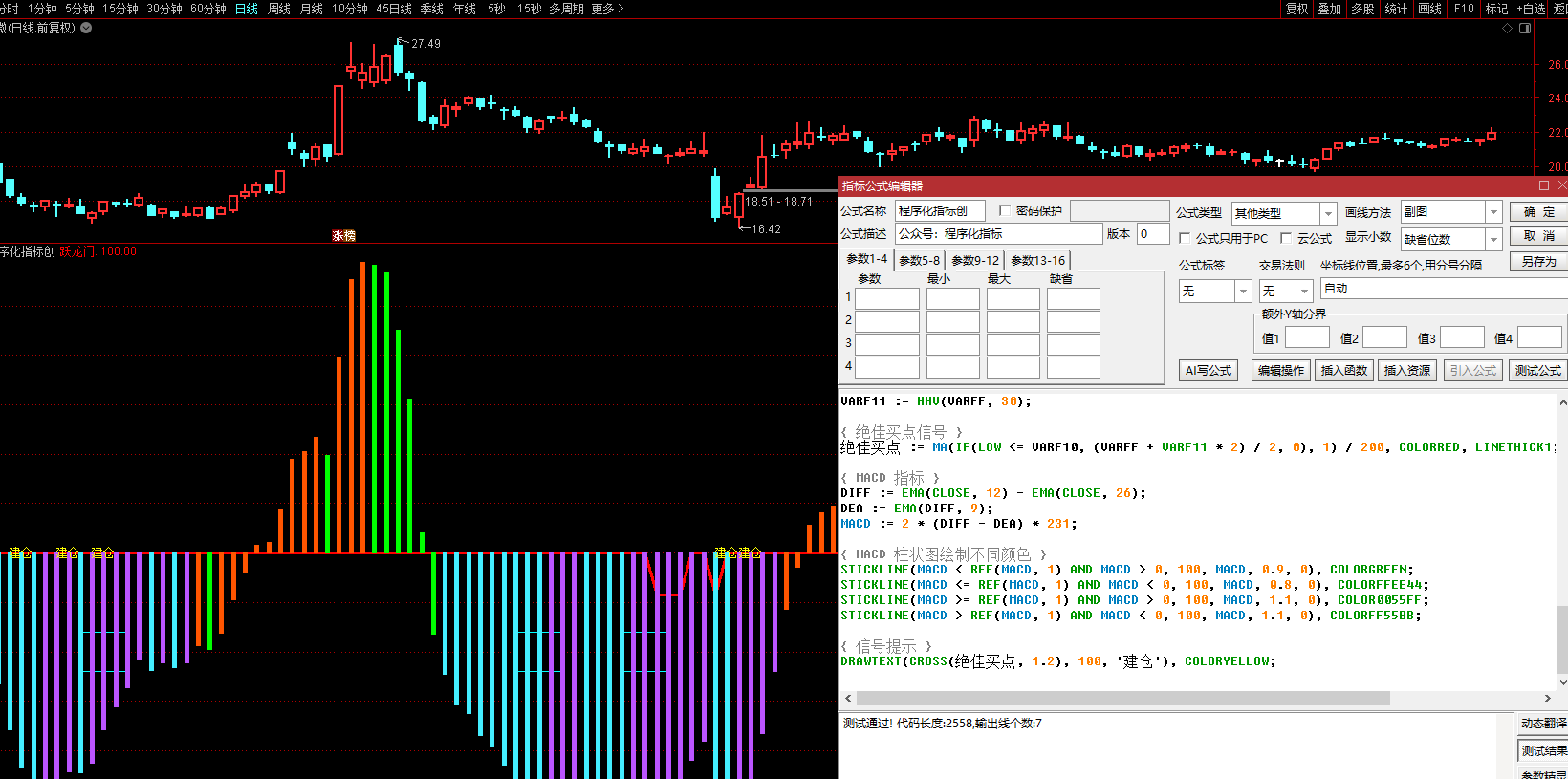The width and height of the screenshot is (1568, 779).
Task: Expand the 显示小数 dropdown showing 缺省位数
Action: point(1493,239)
